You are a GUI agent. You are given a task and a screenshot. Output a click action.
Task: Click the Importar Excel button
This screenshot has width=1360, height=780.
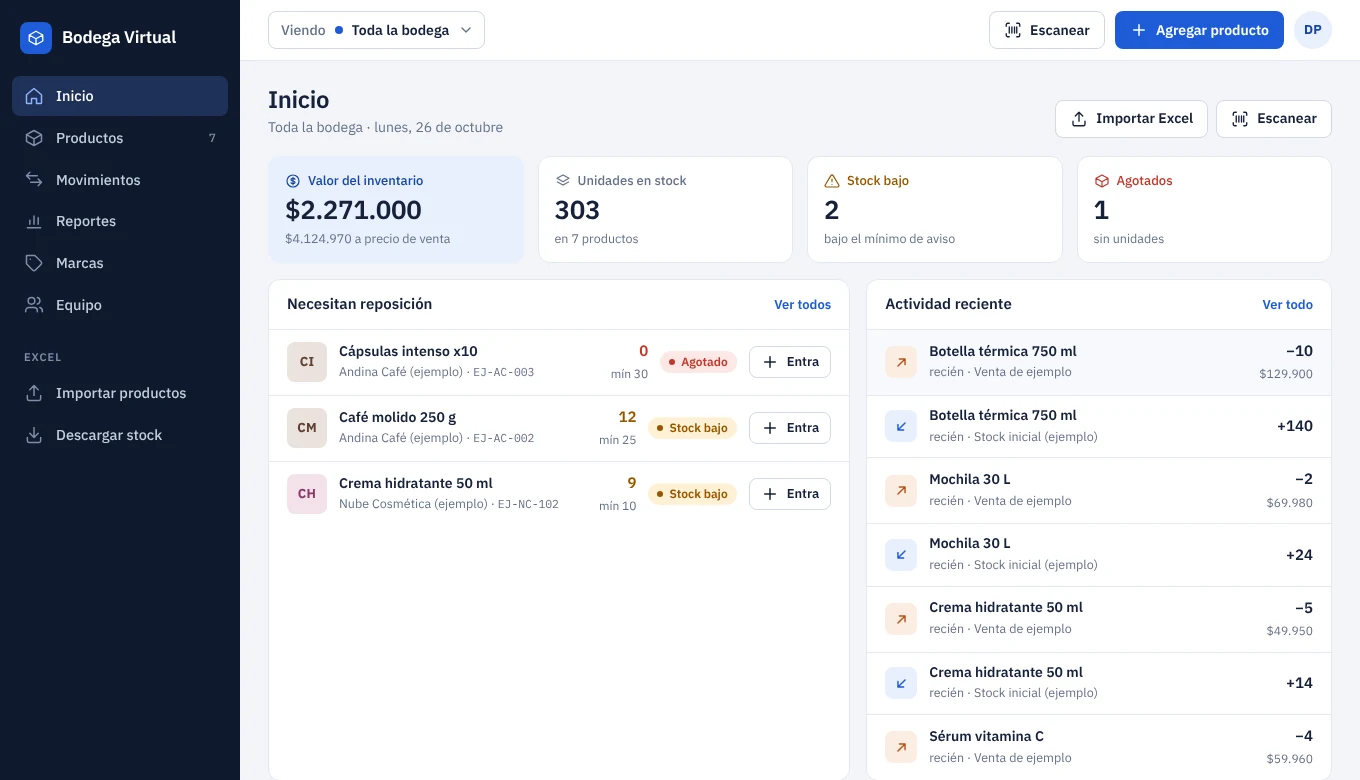1131,119
